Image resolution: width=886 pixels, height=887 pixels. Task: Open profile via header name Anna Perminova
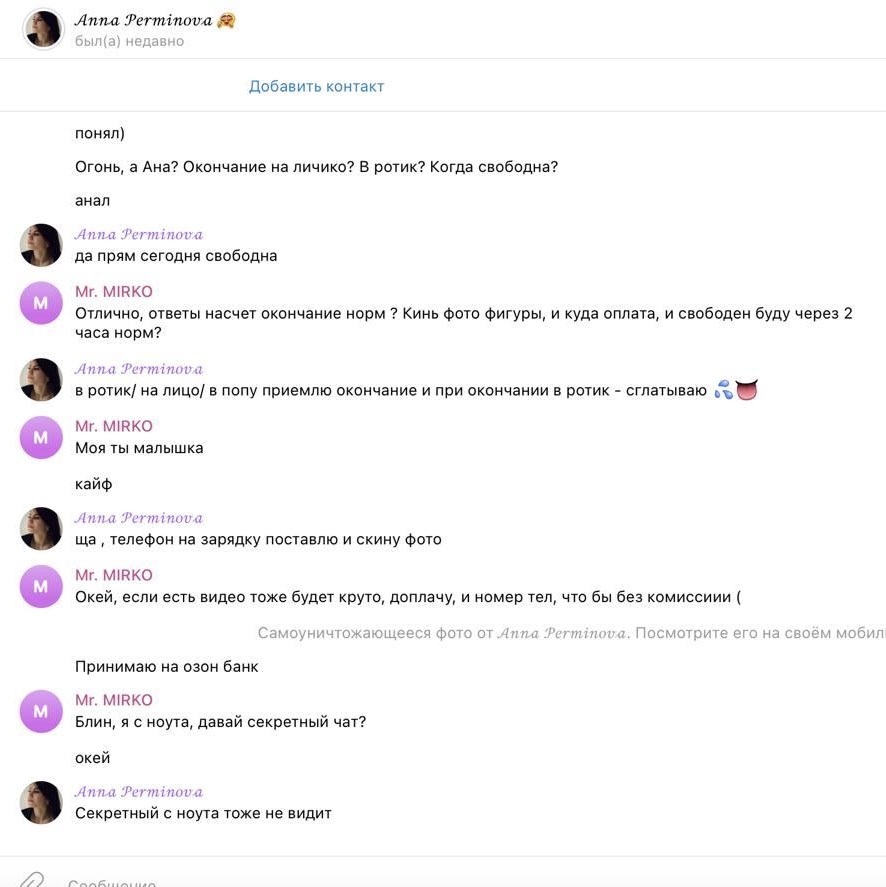144,21
